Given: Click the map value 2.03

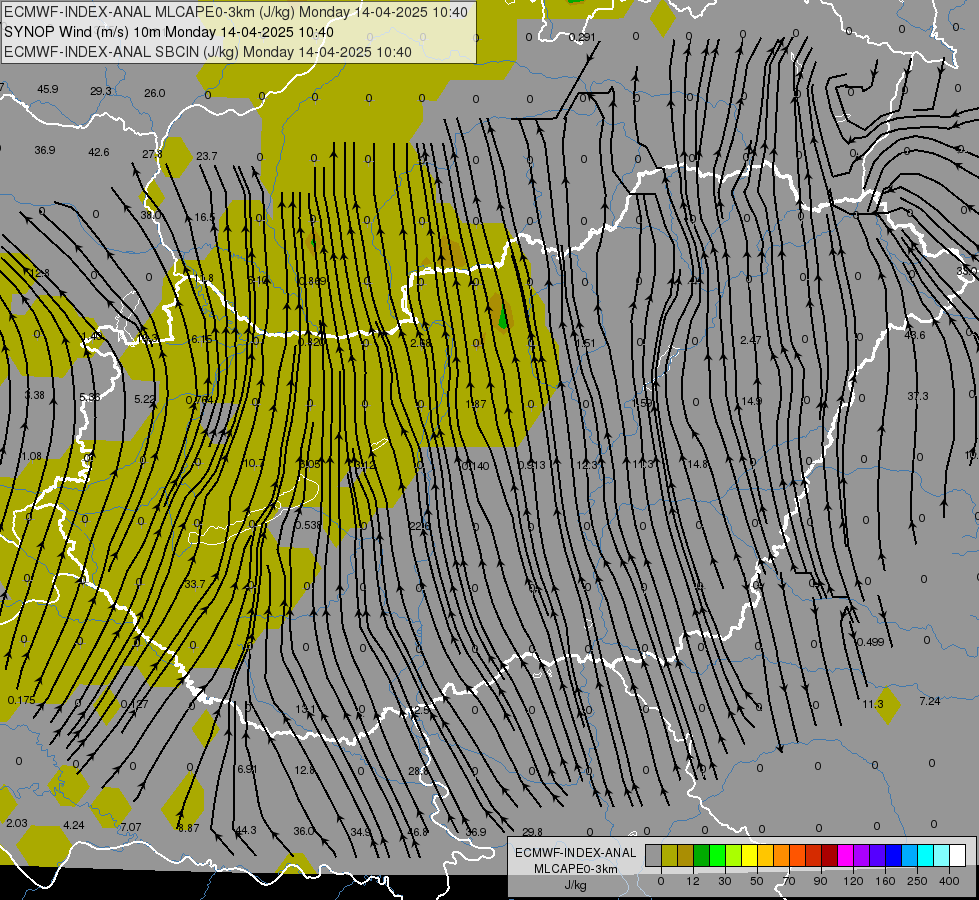Looking at the screenshot, I should (17, 823).
